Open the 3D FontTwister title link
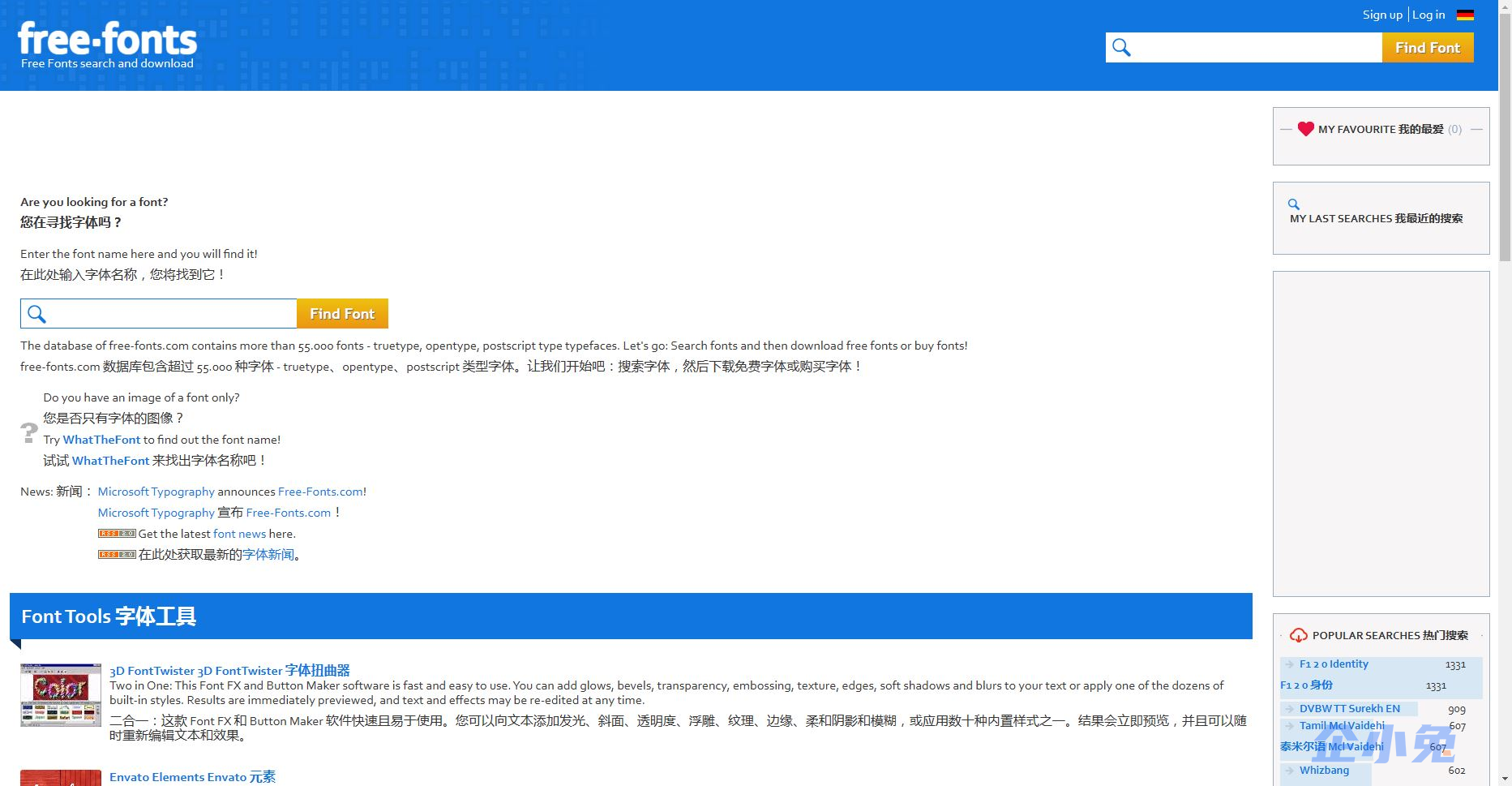This screenshot has height=786, width=1512. pyautogui.click(x=229, y=671)
